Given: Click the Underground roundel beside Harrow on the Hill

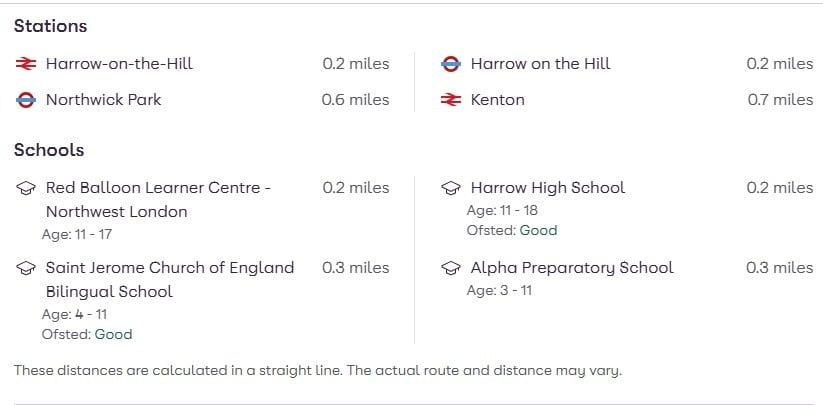Looking at the screenshot, I should (x=451, y=64).
